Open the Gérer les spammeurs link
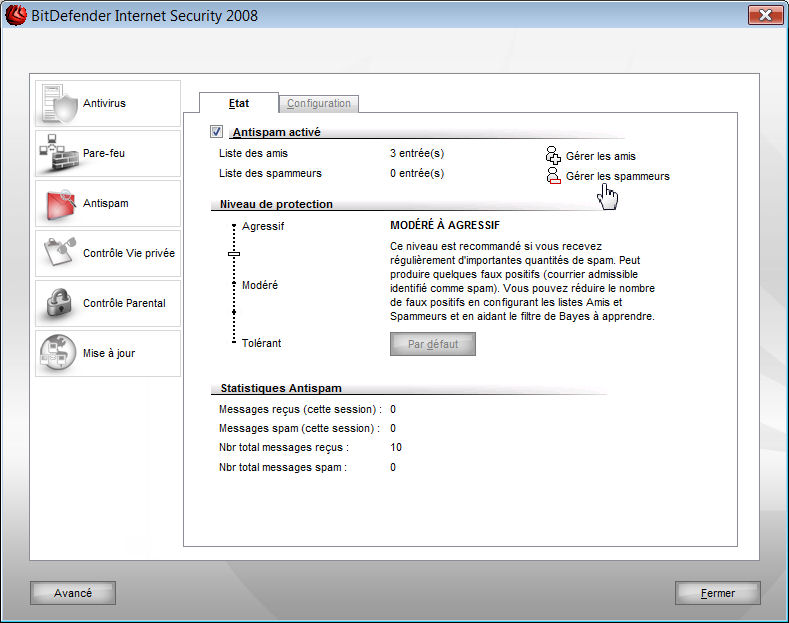This screenshot has width=789, height=623. (617, 176)
